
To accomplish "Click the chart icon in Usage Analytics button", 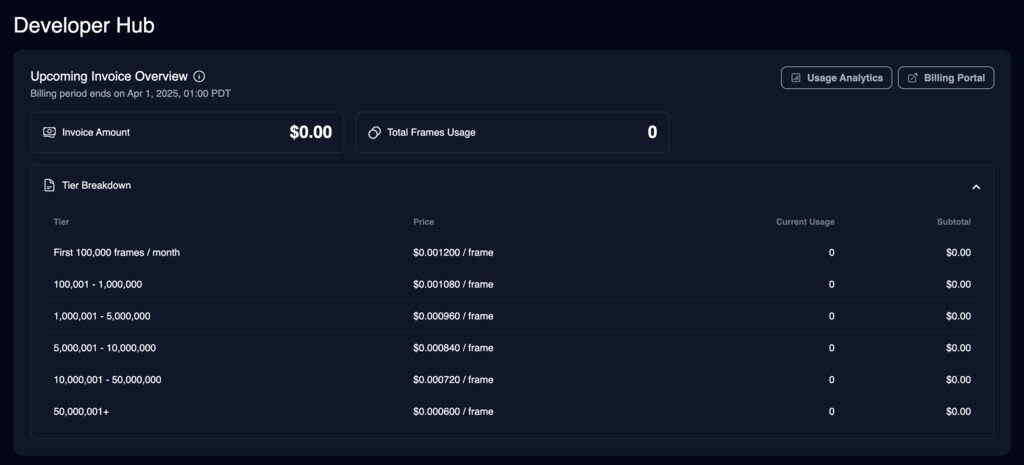I will pyautogui.click(x=795, y=78).
